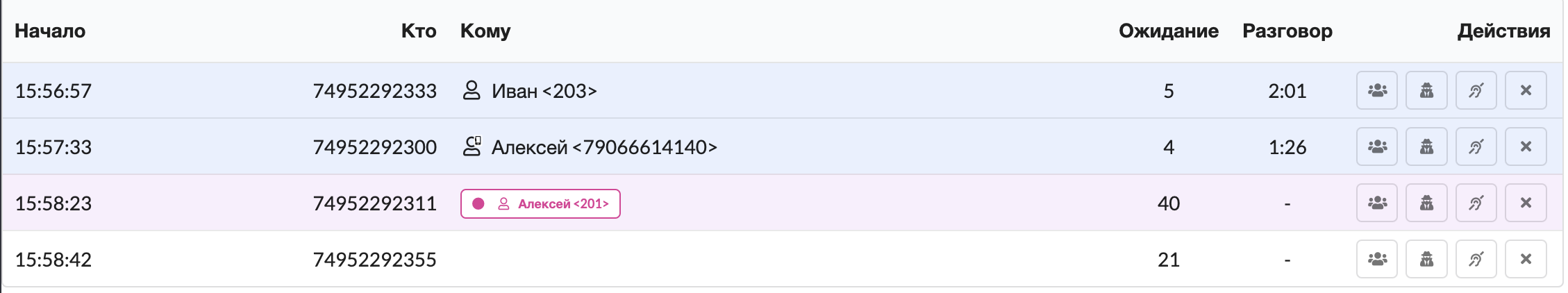
Task: Hang up the call from 74952292333
Action: 1526,91
